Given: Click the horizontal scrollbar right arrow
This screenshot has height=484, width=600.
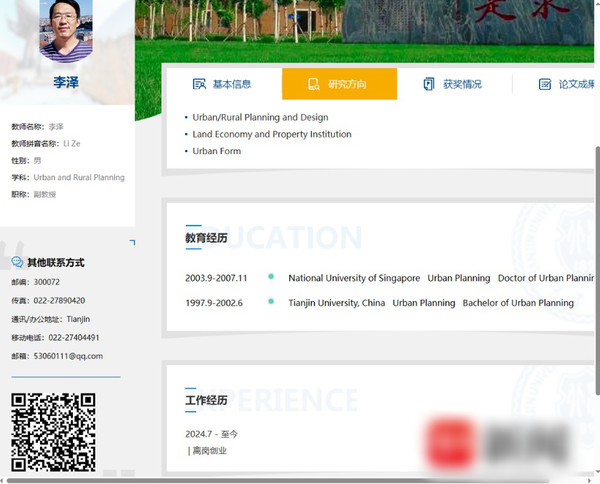Looking at the screenshot, I should tap(589, 481).
